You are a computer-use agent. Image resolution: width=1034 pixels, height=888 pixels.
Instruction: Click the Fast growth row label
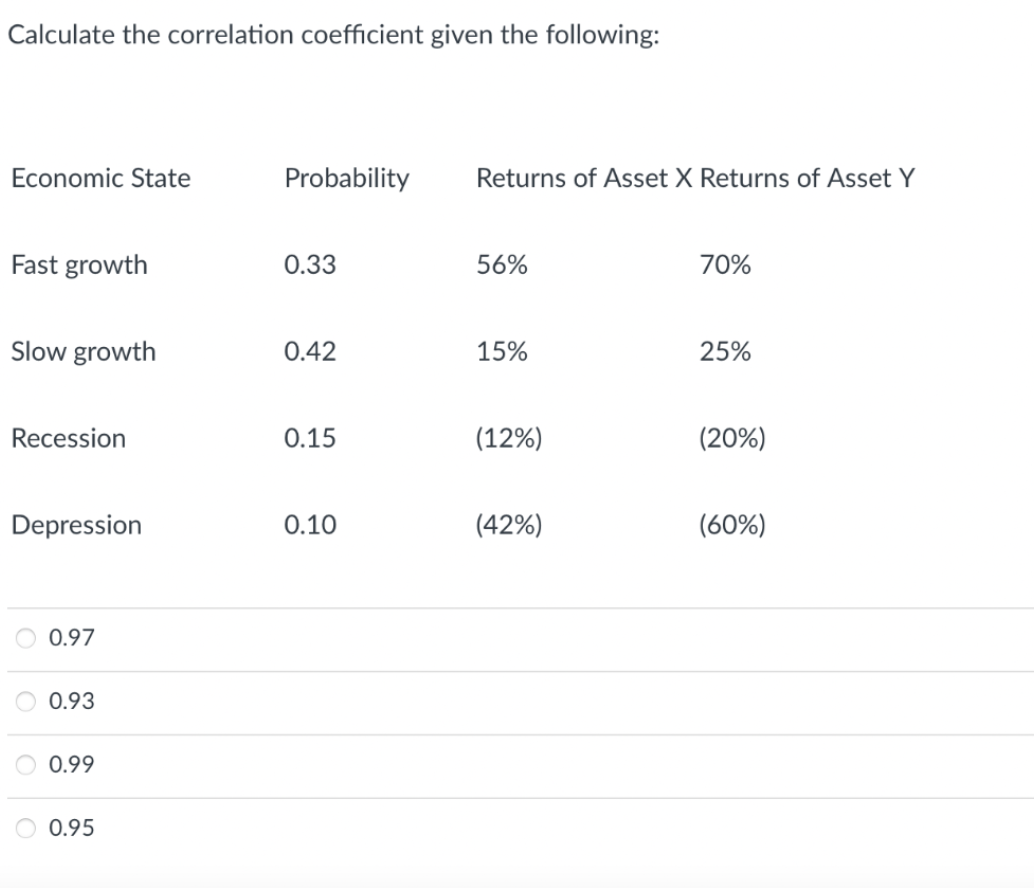tap(79, 266)
